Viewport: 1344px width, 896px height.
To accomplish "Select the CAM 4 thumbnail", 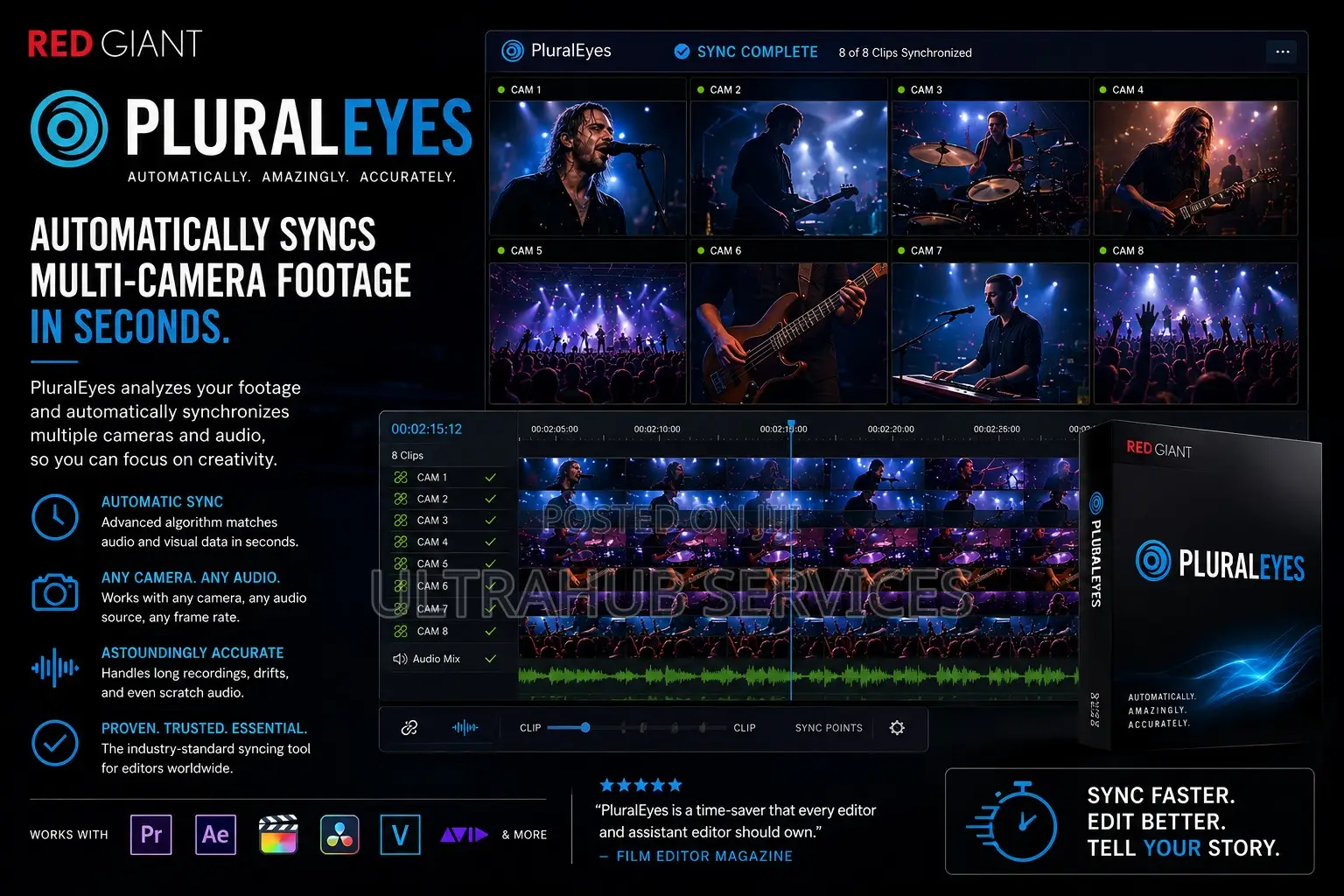I will tap(1195, 167).
